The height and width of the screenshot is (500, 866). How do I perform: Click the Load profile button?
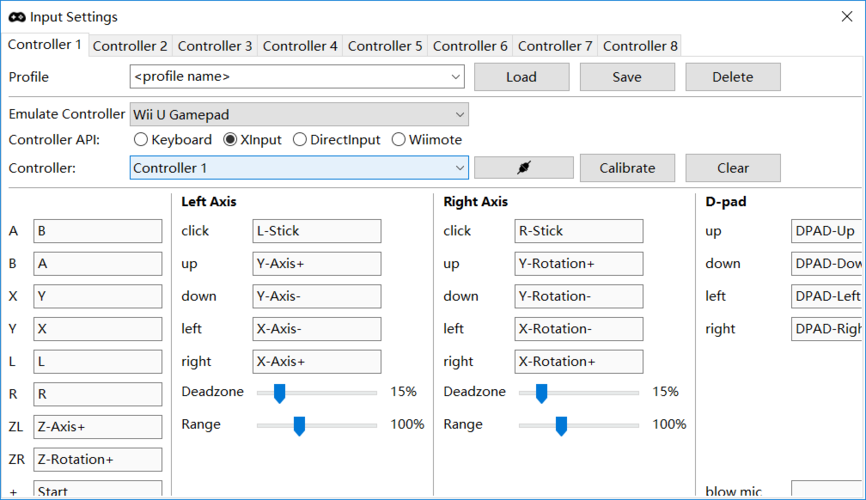[x=521, y=77]
